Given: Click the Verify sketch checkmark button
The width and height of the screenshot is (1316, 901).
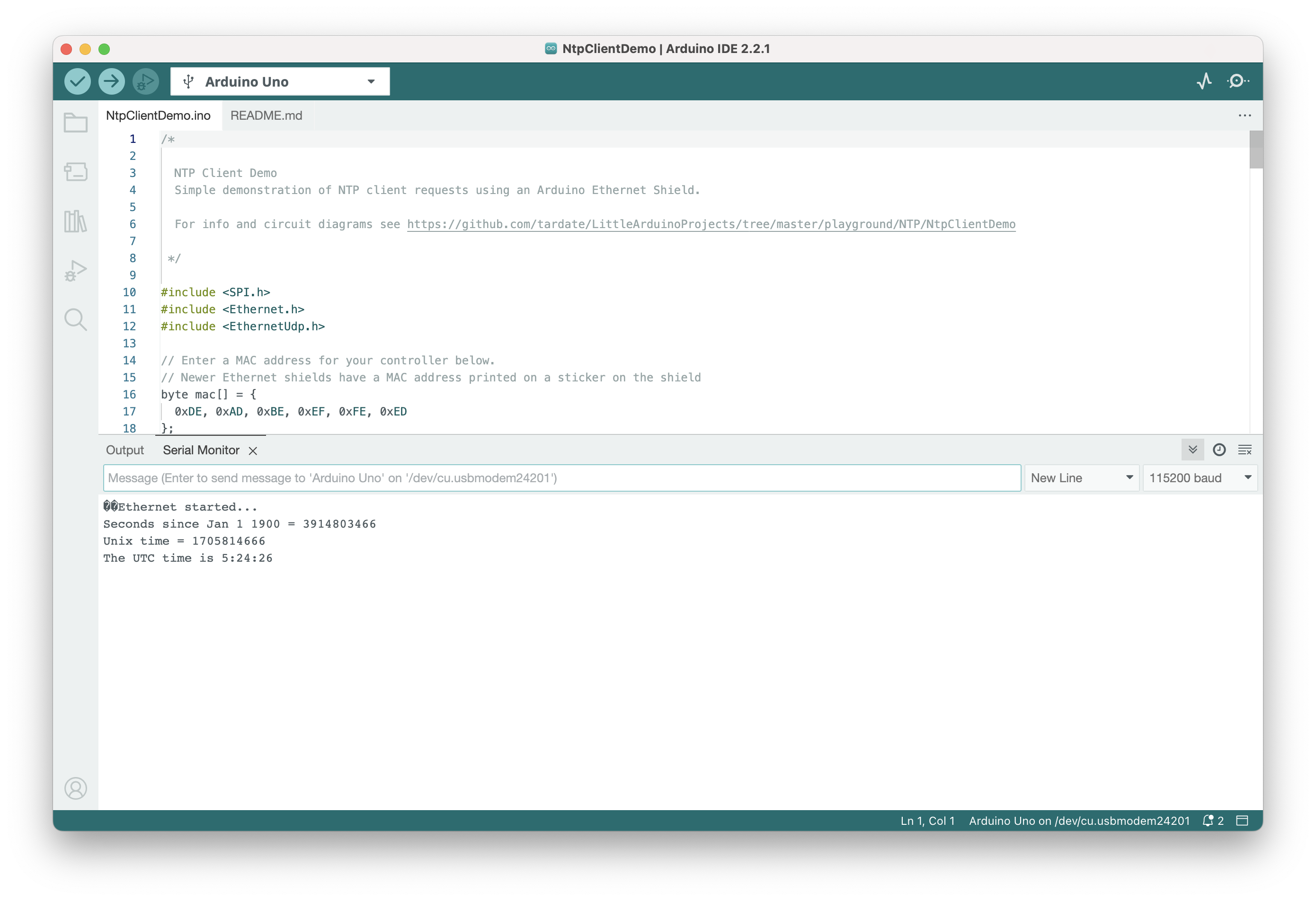Looking at the screenshot, I should (78, 81).
